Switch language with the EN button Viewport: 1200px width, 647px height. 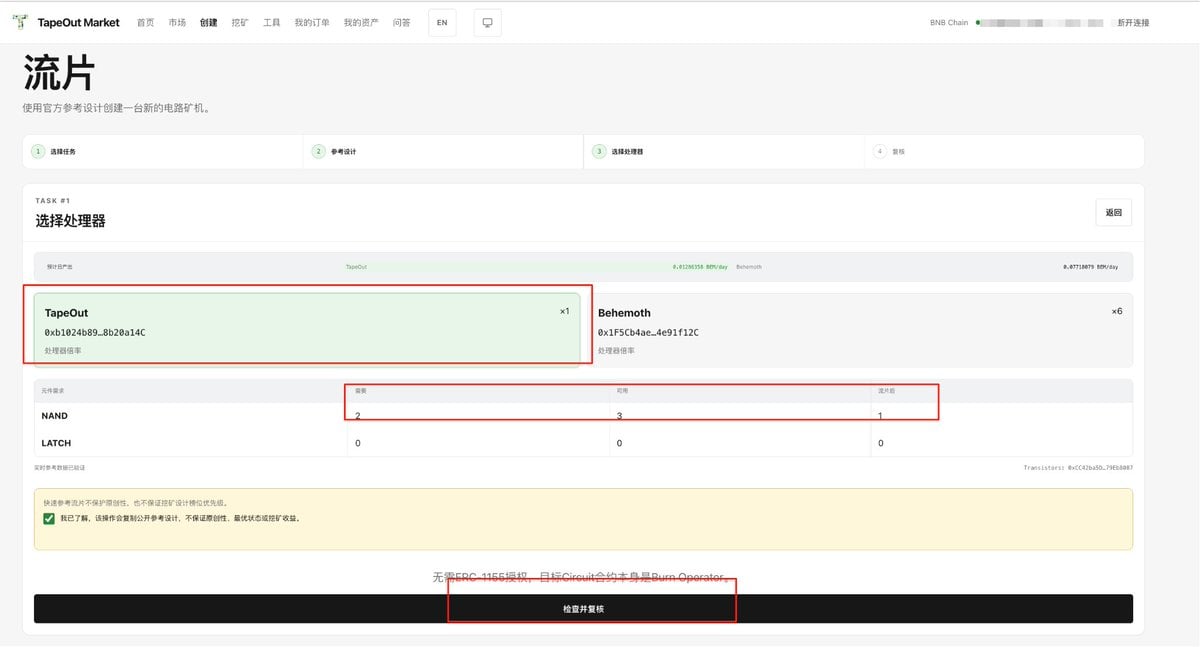[442, 23]
